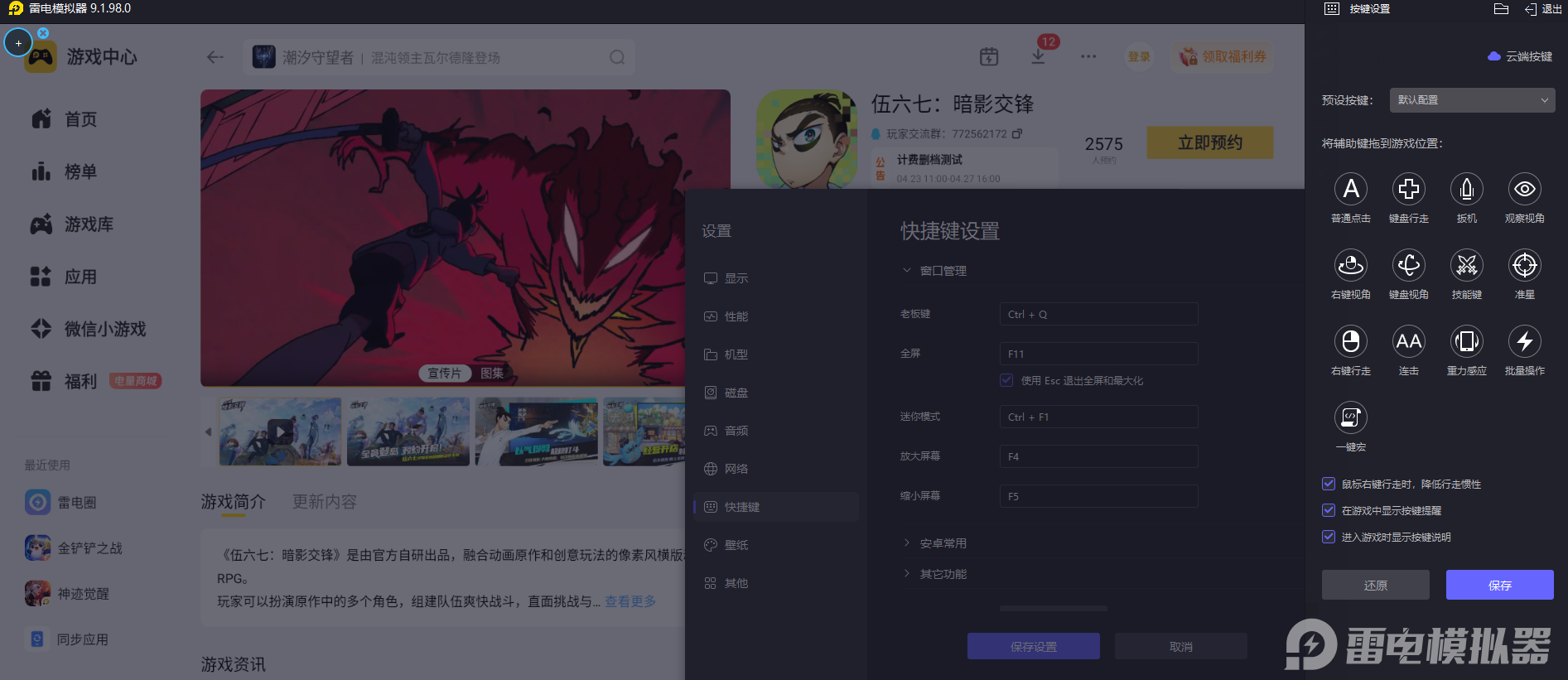Choose the 一键宏 macro icon
Image resolution: width=1568 pixels, height=680 pixels.
click(1351, 417)
